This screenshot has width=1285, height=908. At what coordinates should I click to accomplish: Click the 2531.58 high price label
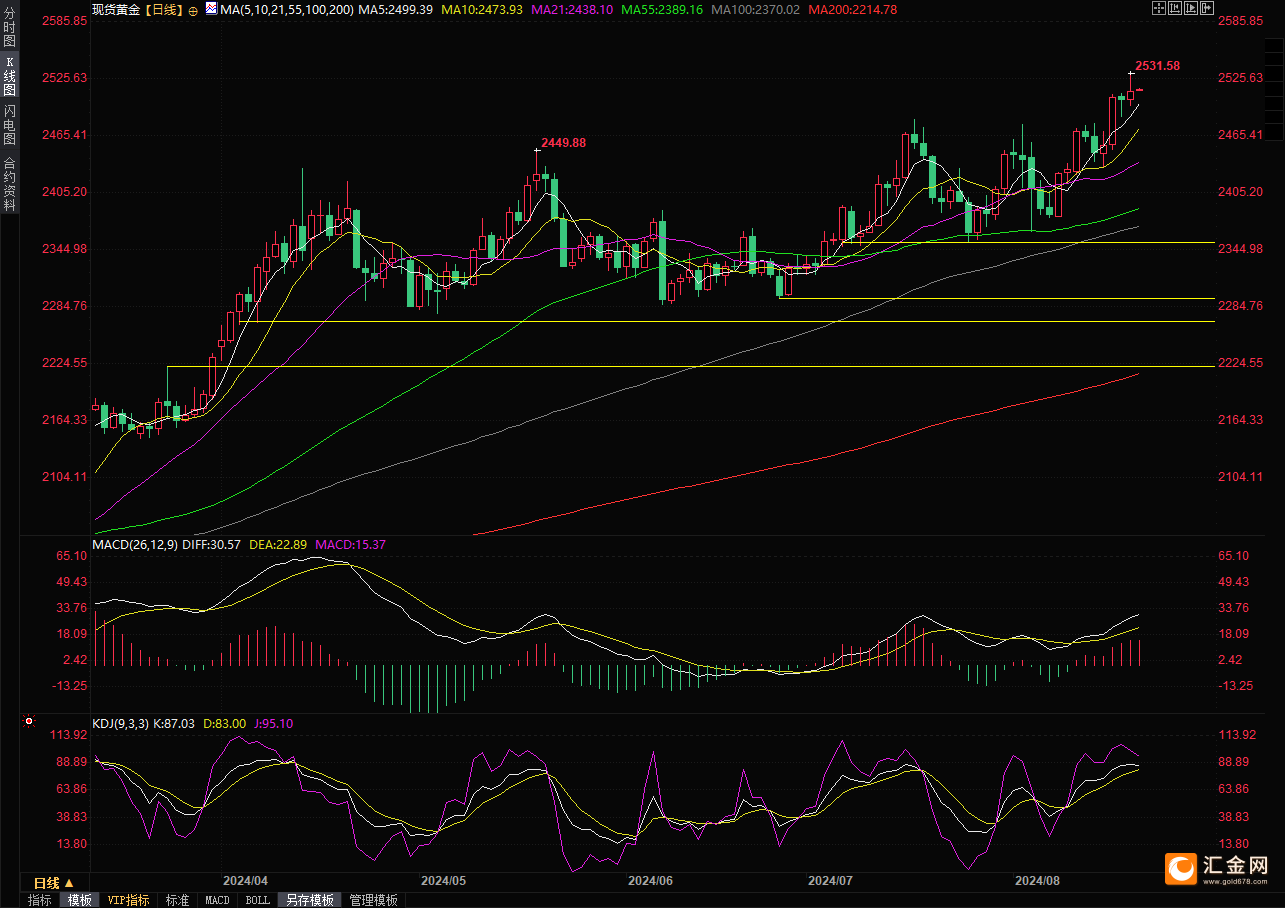coord(1157,66)
